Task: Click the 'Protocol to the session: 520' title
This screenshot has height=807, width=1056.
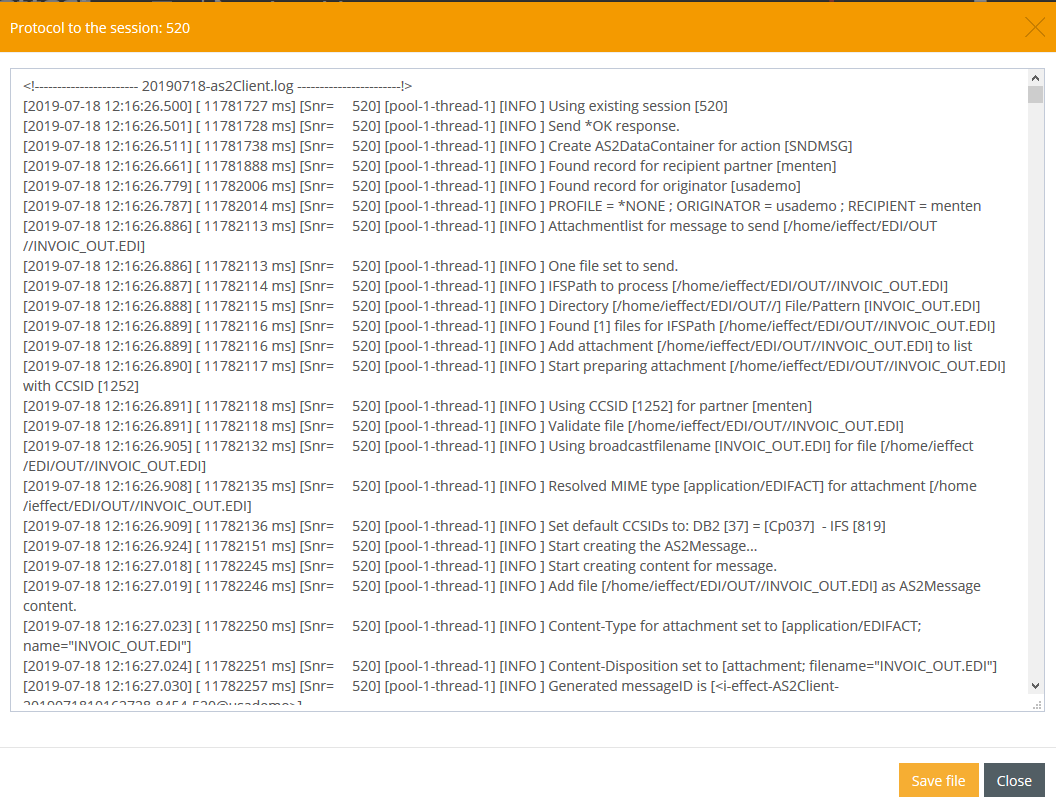Action: (x=100, y=28)
